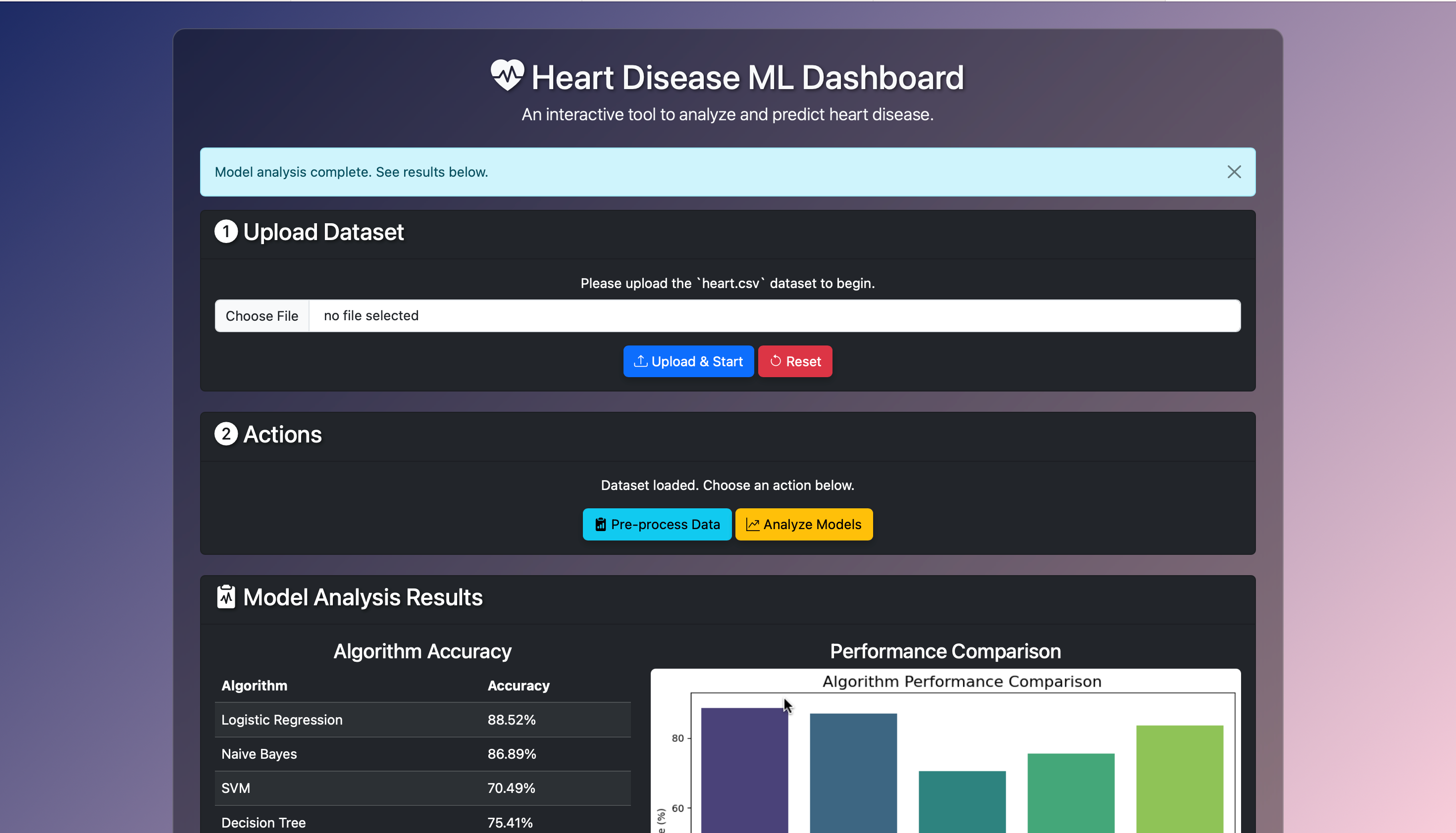Click the teal third chart bar
This screenshot has height=833, width=1456.
(x=962, y=802)
